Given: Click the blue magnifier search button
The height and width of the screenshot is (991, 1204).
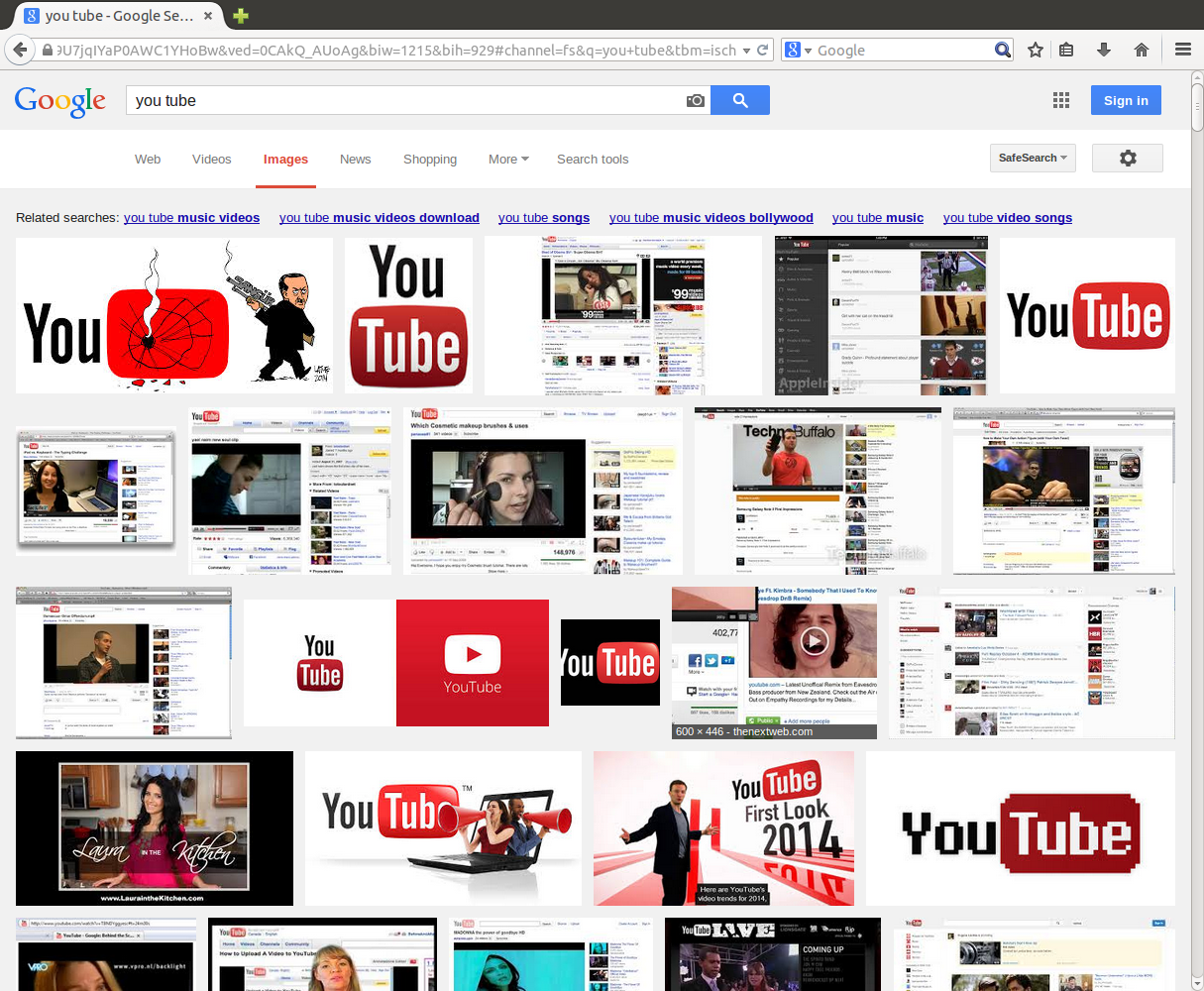Looking at the screenshot, I should tap(740, 100).
